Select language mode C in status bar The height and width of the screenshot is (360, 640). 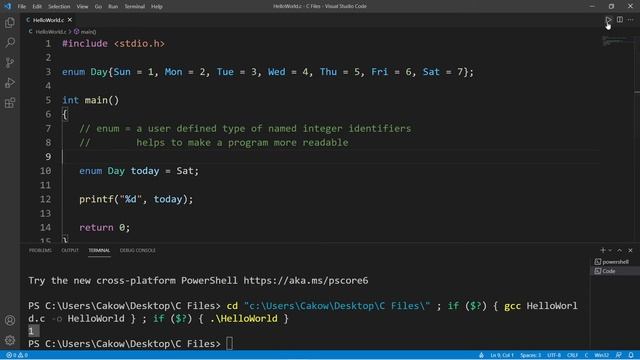tap(586, 355)
